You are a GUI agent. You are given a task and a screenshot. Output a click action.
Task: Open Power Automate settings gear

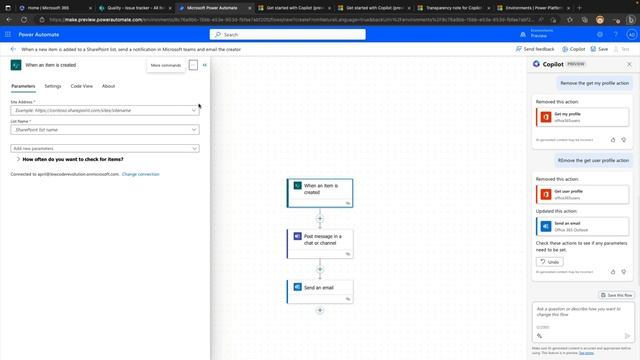pos(600,35)
